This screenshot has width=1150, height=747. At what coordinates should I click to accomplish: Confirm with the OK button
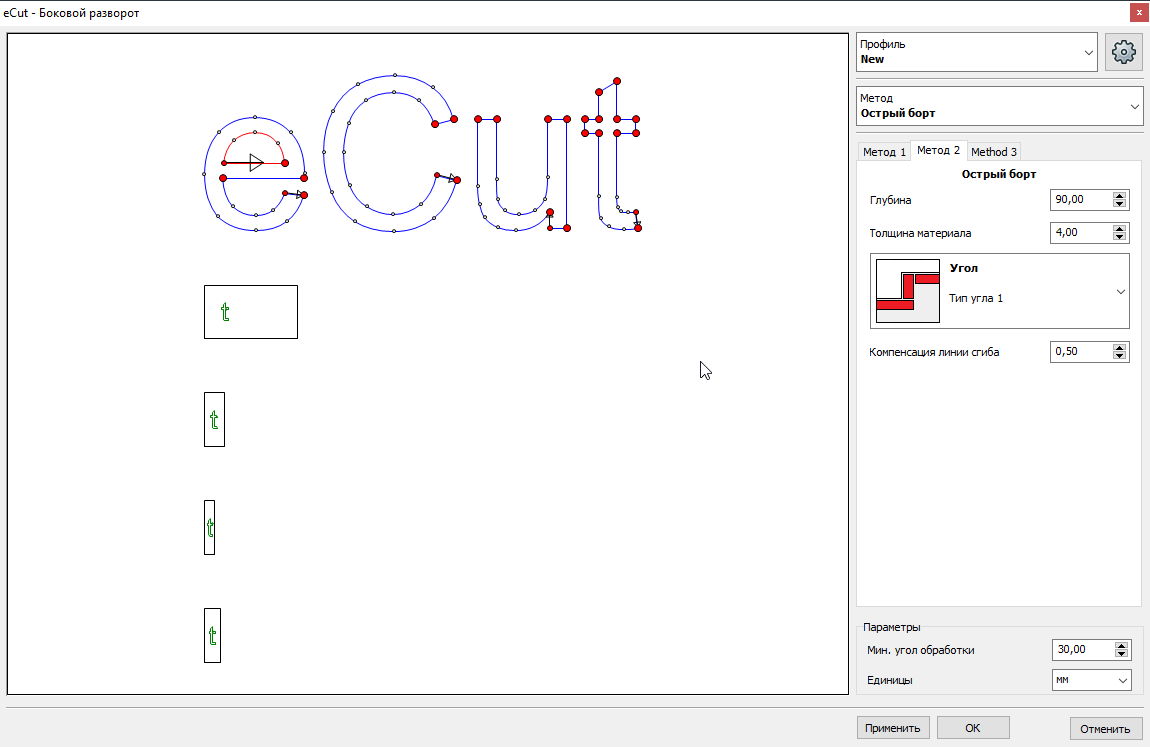click(973, 728)
